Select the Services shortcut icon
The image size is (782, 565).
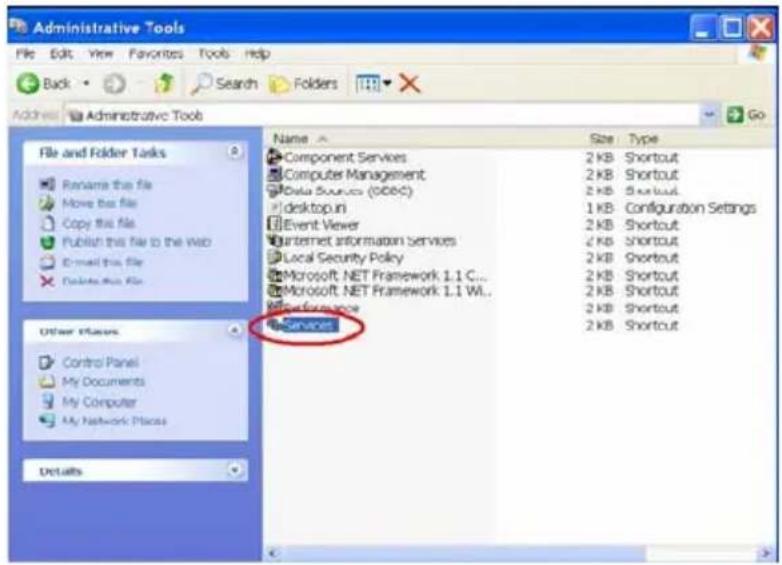(275, 325)
